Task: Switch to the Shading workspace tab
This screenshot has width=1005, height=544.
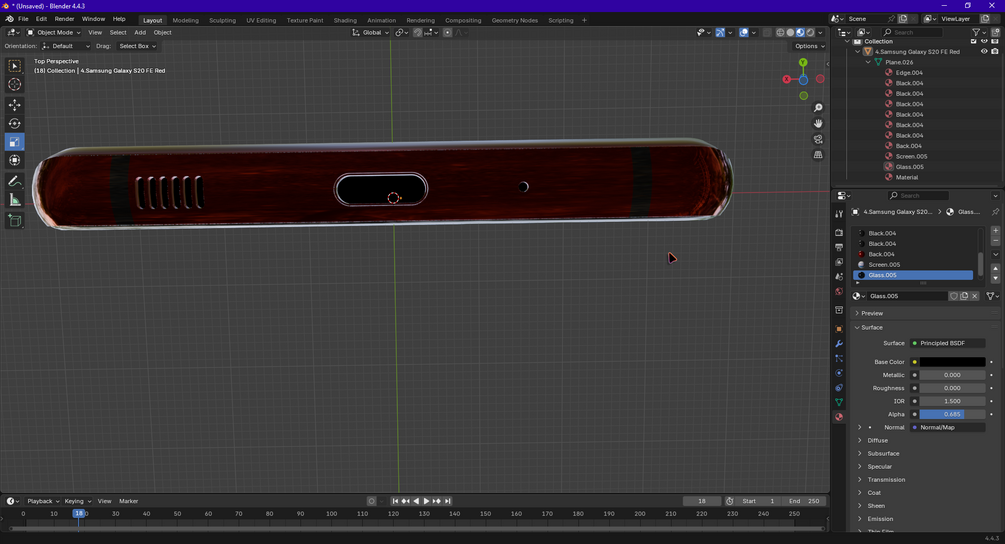Action: coord(345,20)
